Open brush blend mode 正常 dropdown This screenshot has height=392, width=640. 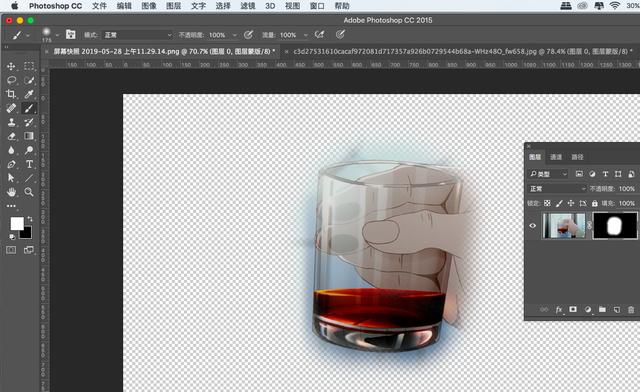point(138,35)
